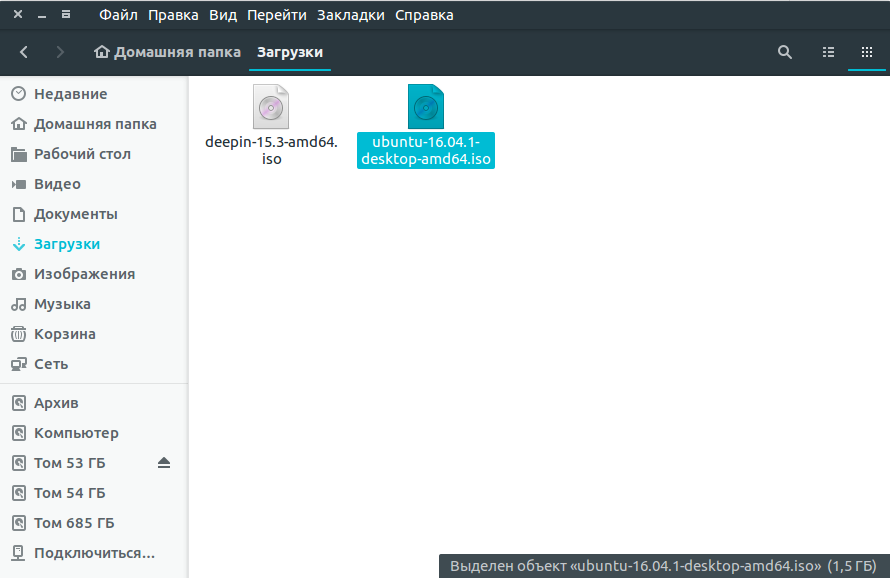
Task: Minimize the file manager window
Action: point(42,16)
